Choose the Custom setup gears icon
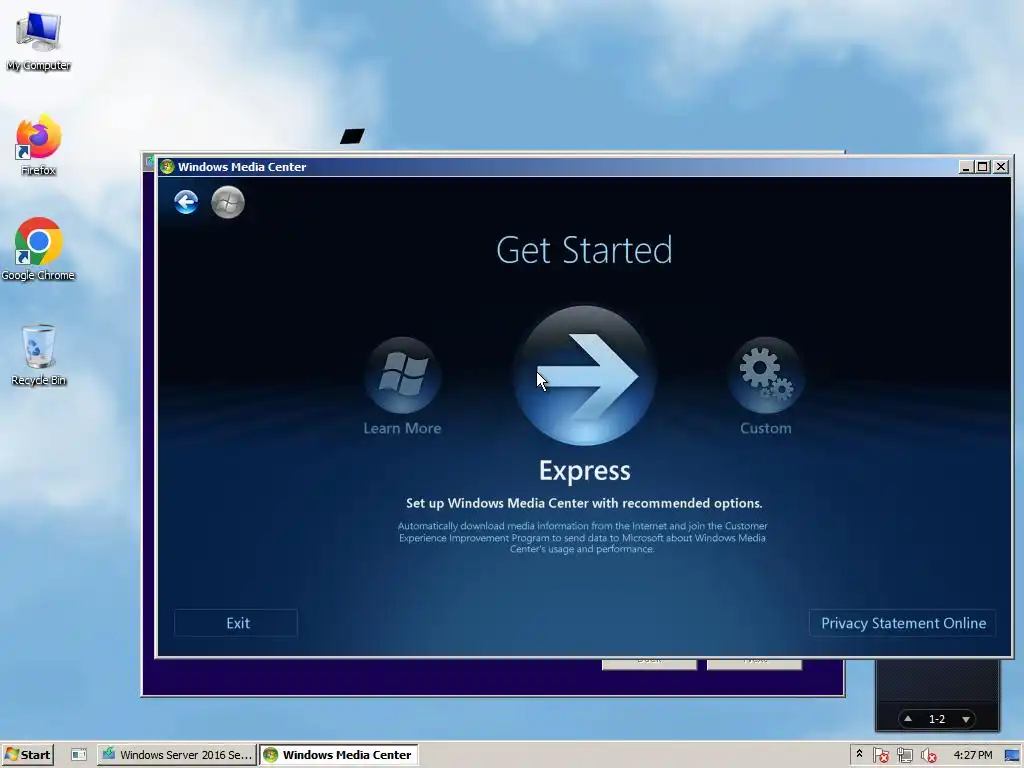The image size is (1024, 768). [x=765, y=375]
